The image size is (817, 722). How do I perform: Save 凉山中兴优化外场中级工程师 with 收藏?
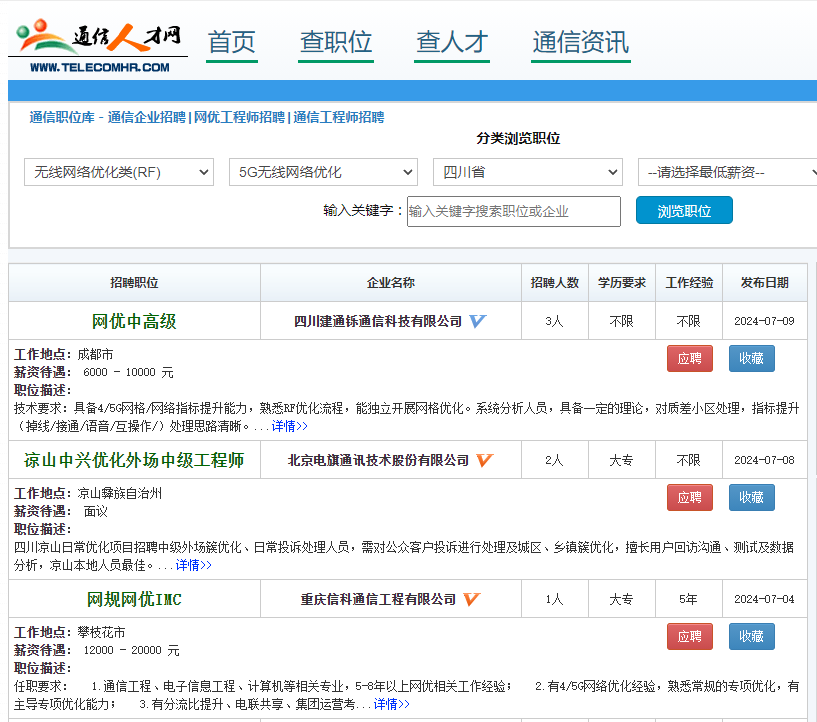tap(751, 497)
